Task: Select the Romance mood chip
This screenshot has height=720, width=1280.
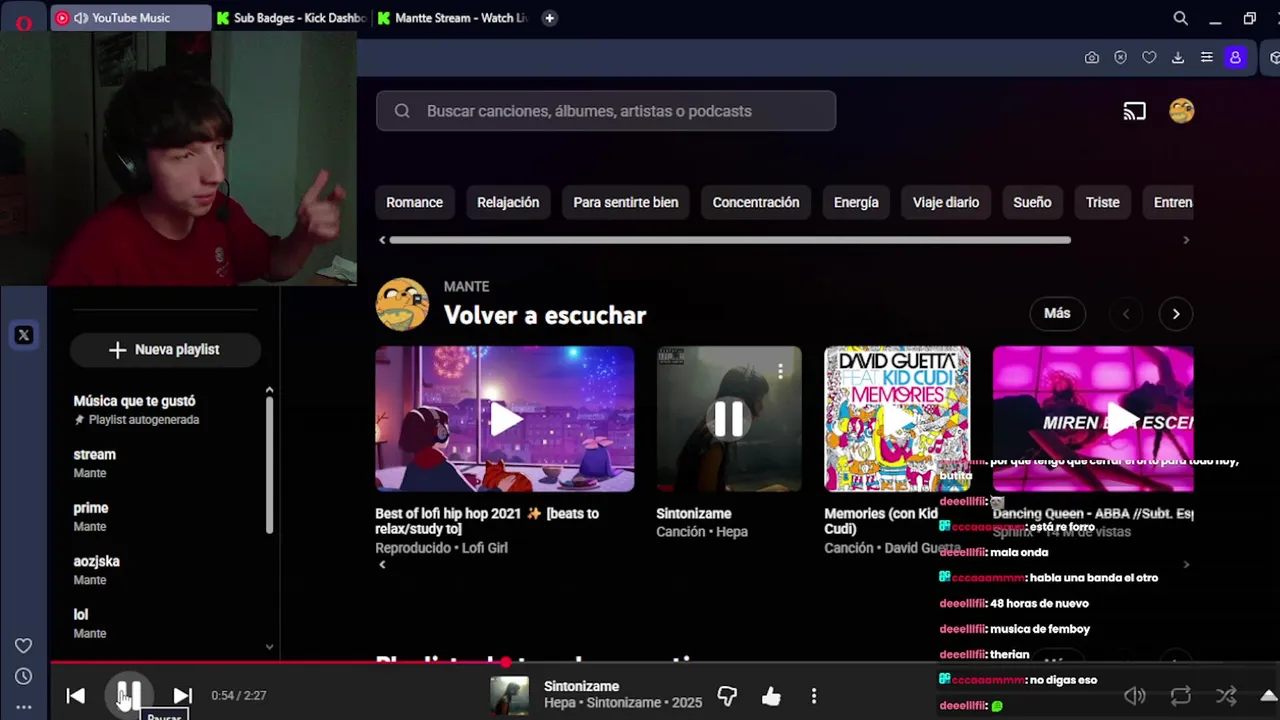Action: (414, 202)
